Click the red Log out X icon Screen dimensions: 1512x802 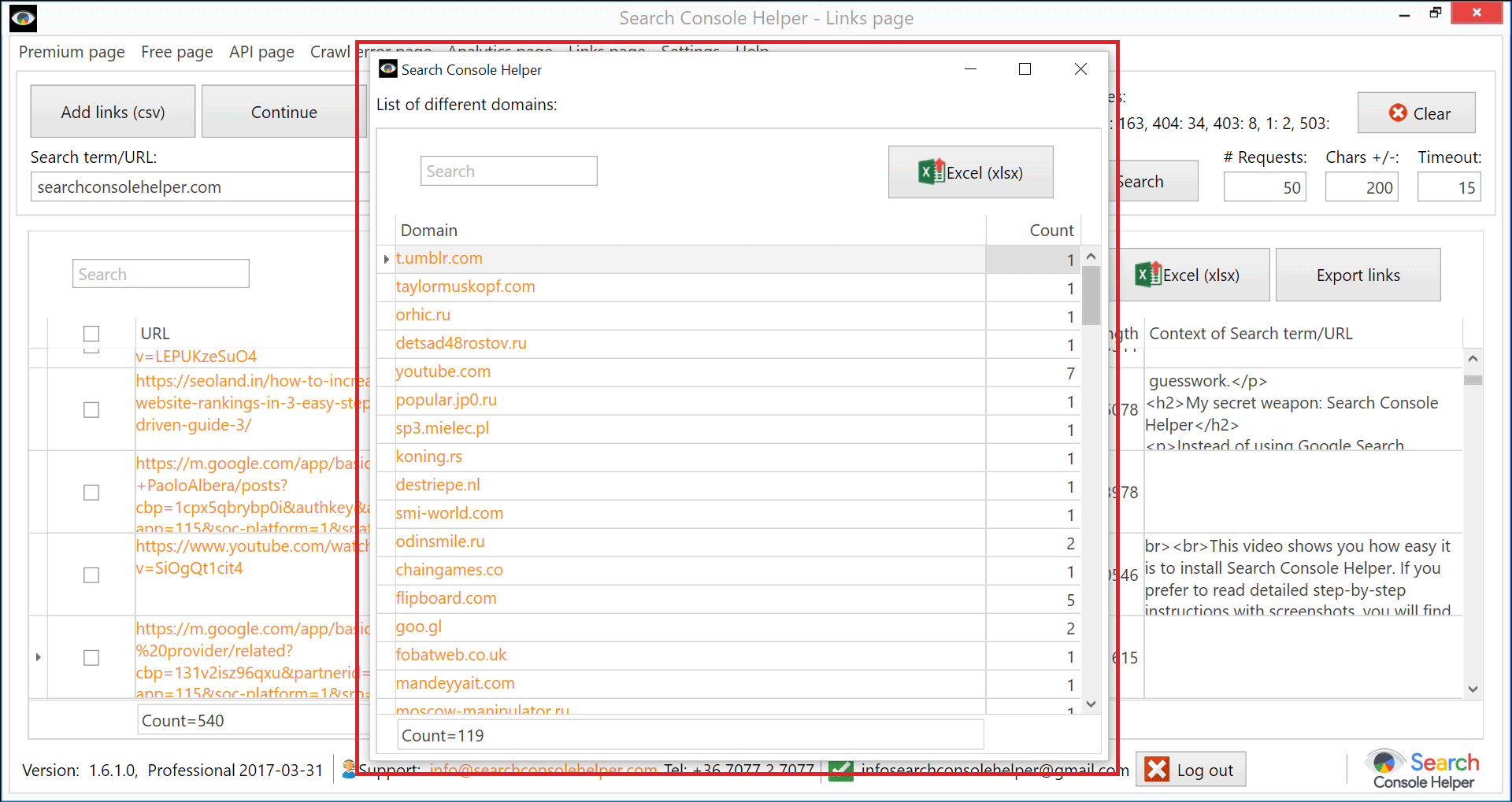(1157, 769)
